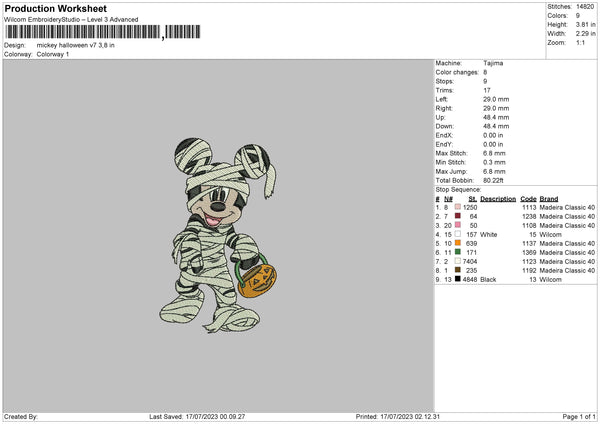
Task: Click the Width value '2.29 in'
Action: [586, 34]
